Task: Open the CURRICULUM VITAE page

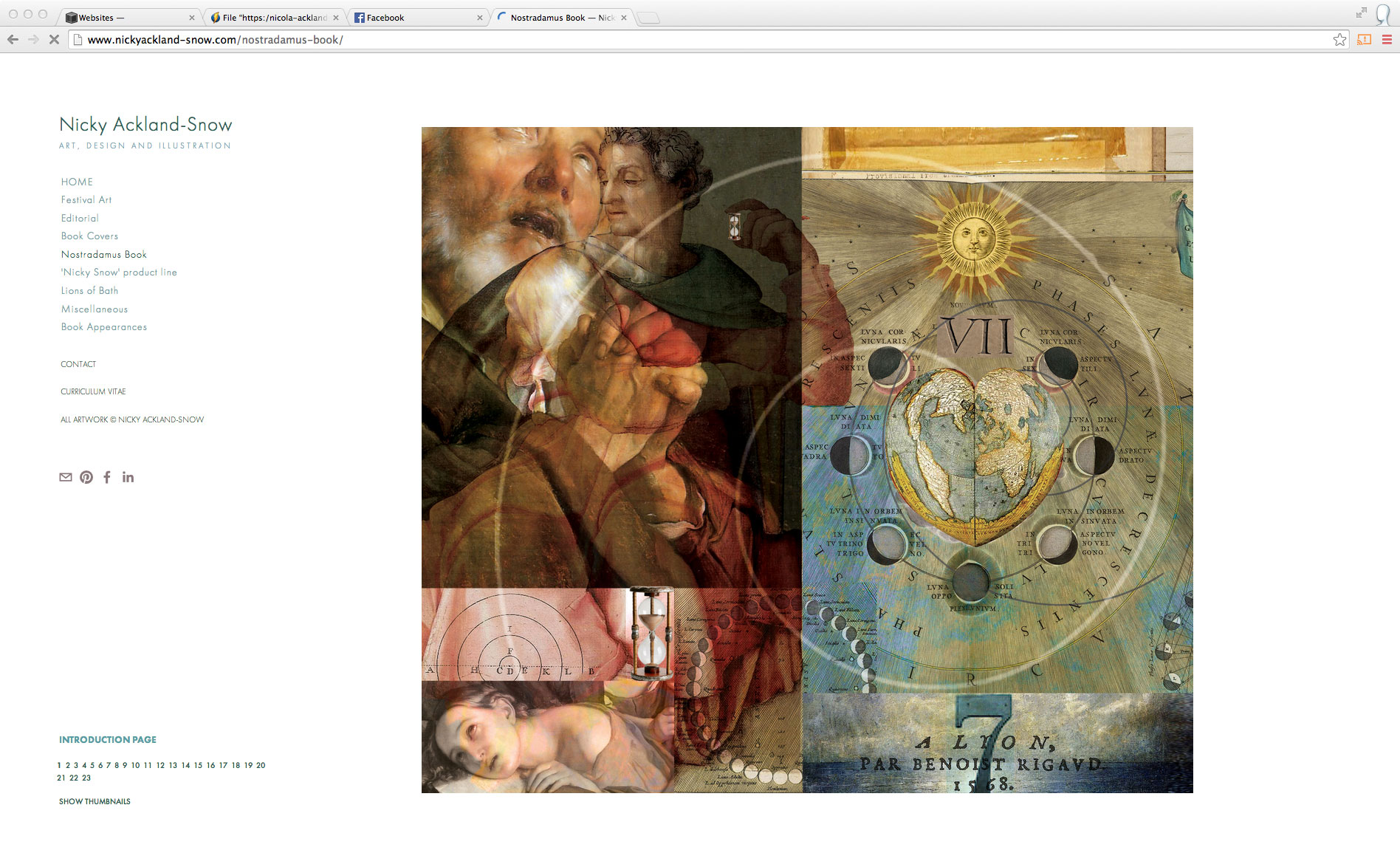Action: click(x=93, y=391)
